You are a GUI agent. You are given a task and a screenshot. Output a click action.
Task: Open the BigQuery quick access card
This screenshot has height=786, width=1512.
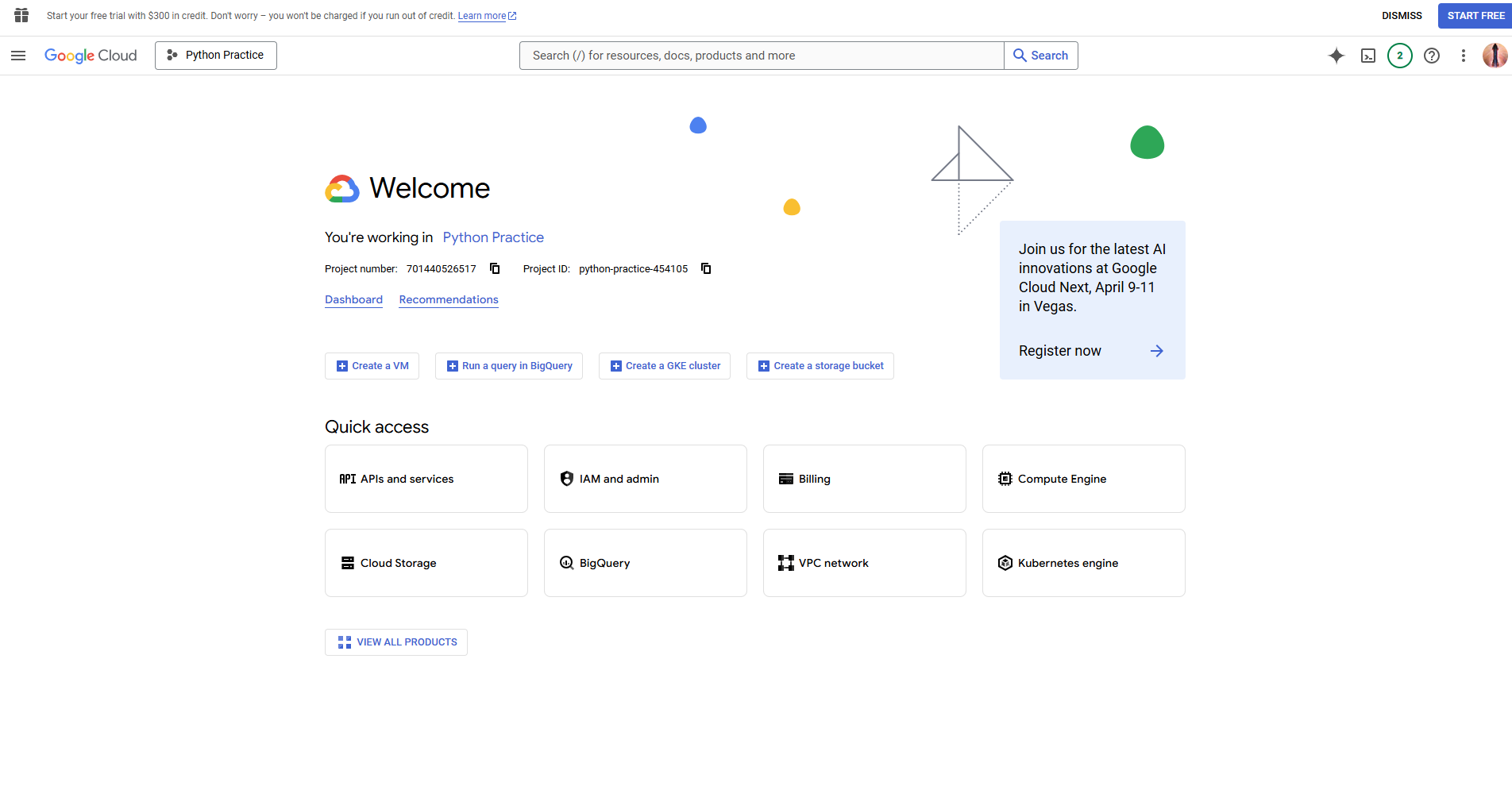pyautogui.click(x=646, y=563)
